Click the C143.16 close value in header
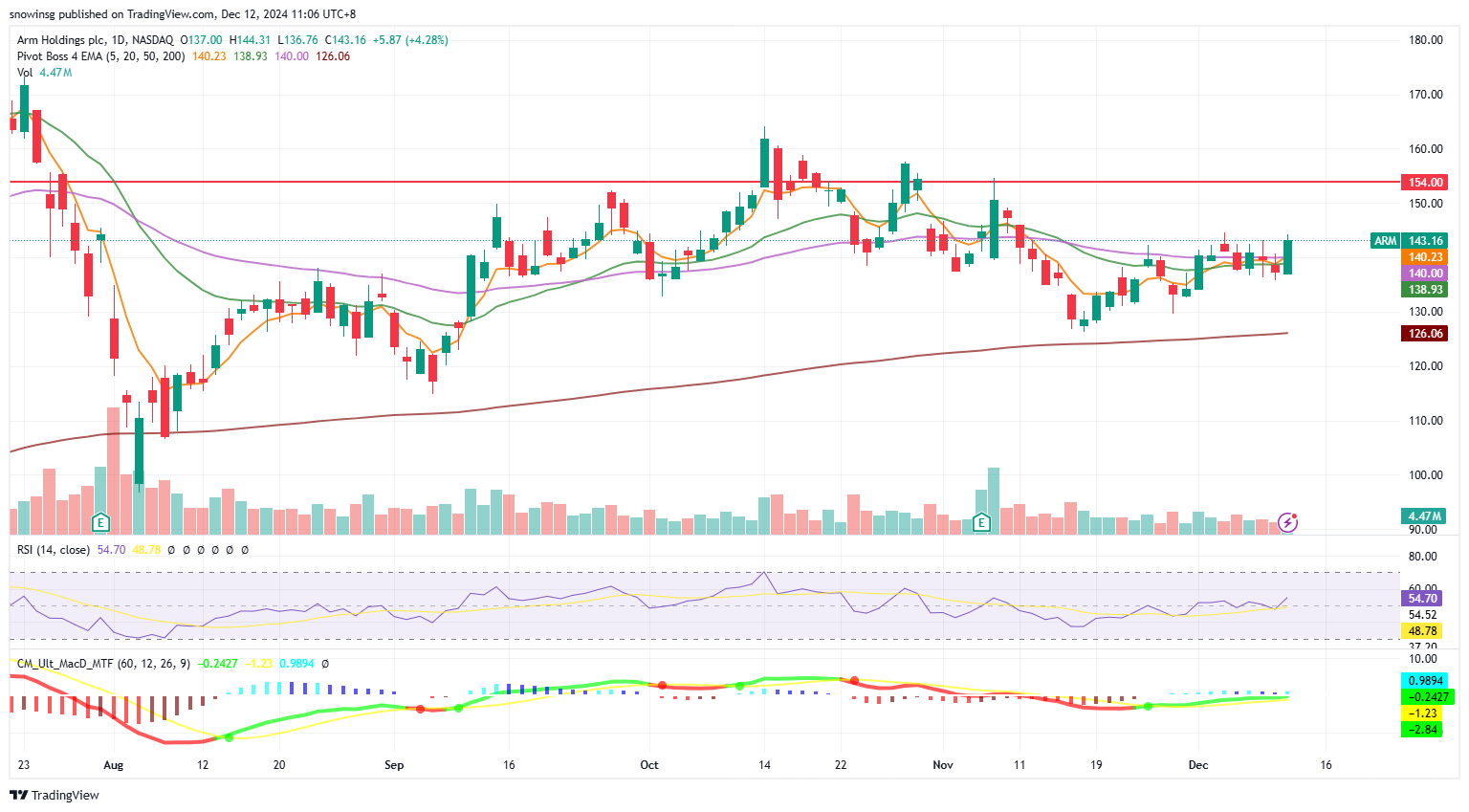Viewport: 1469px width, 812px height. click(345, 40)
